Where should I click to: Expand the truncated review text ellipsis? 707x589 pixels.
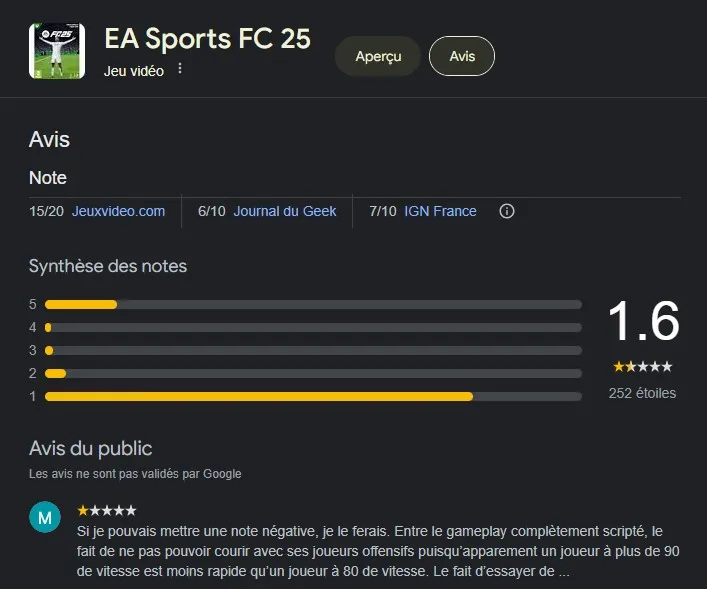click(x=565, y=571)
